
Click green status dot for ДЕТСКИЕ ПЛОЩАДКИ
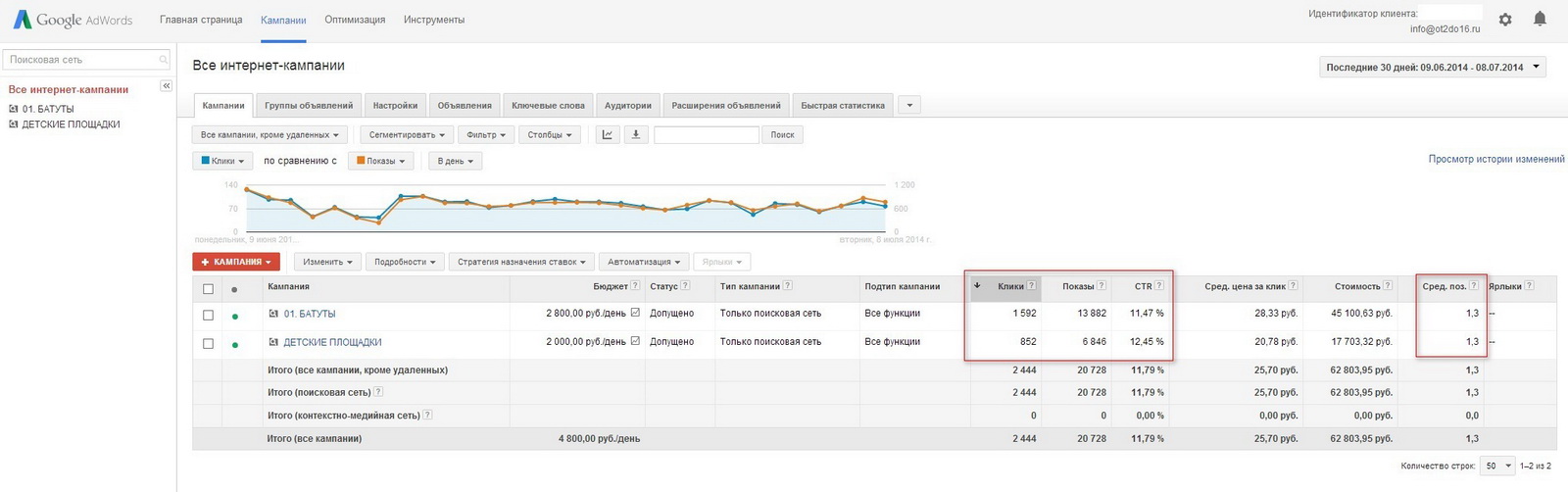click(x=234, y=344)
